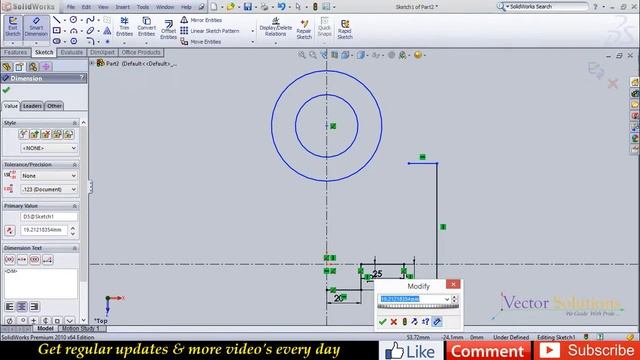The image size is (640, 360).
Task: Switch to the Other tab
Action: [54, 106]
